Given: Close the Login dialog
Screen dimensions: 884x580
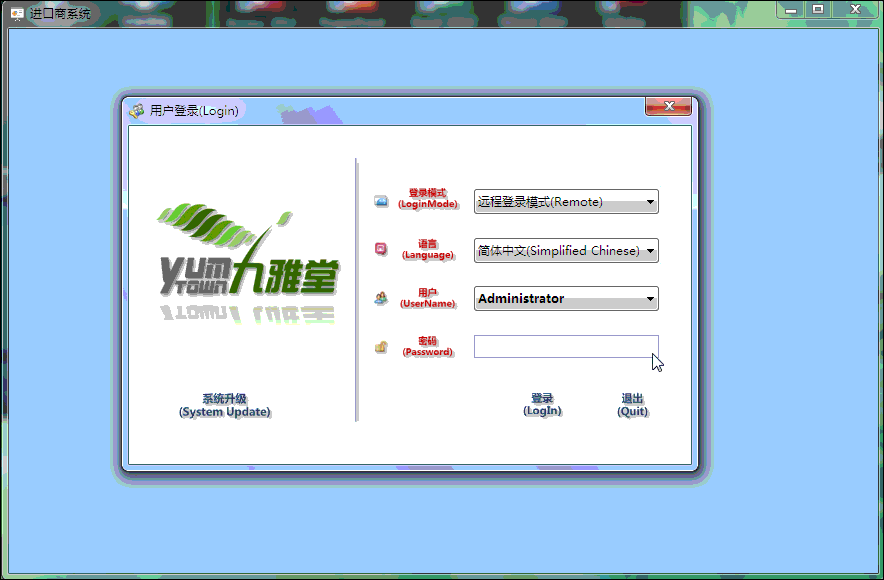Looking at the screenshot, I should (669, 106).
